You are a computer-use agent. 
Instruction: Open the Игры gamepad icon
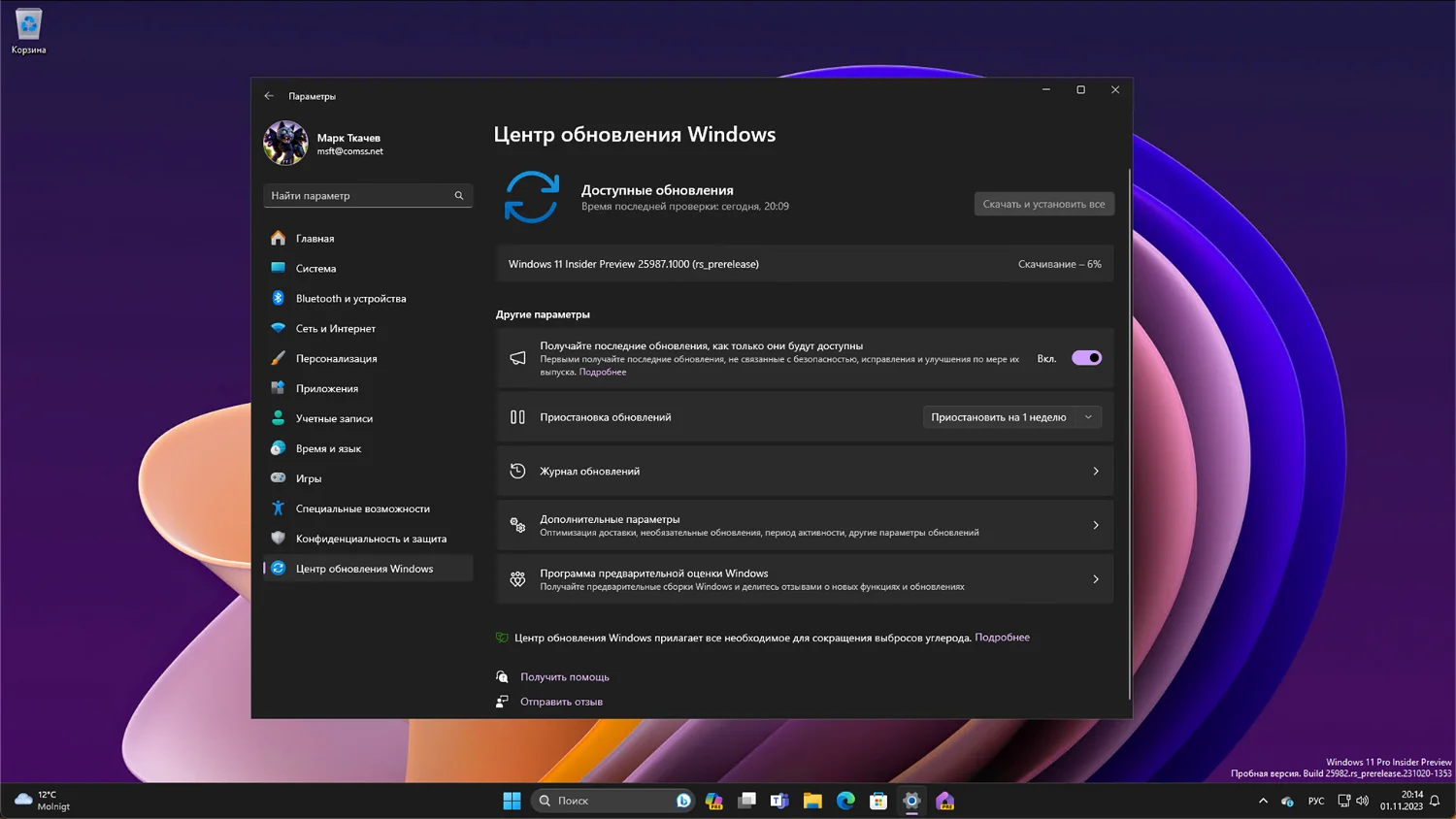click(279, 477)
